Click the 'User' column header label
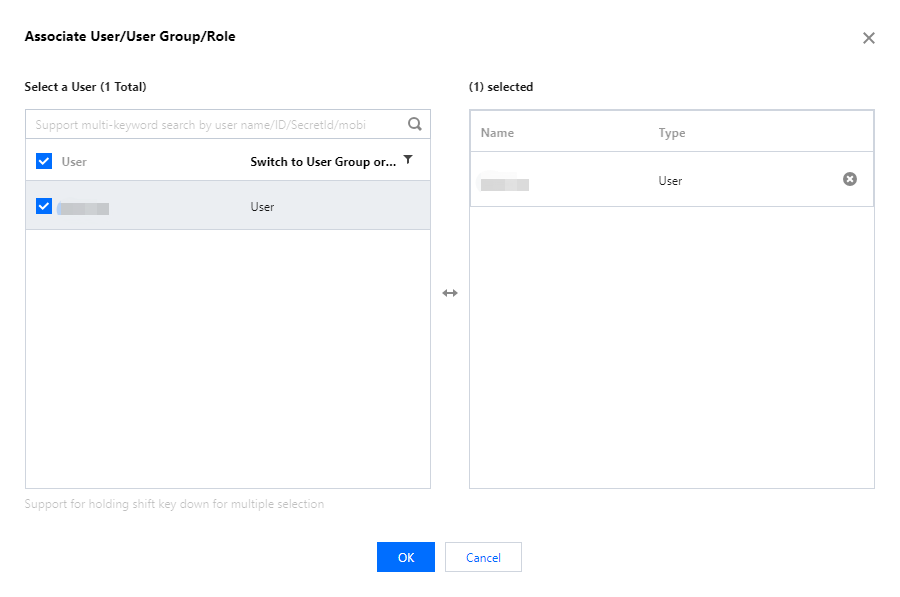The image size is (900, 597). pos(74,161)
